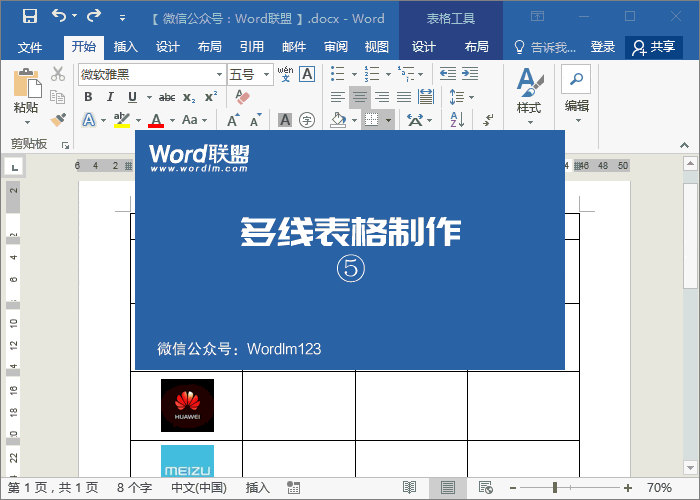700x500 pixels.
Task: Decrease font size with shrink icon
Action: [255, 120]
